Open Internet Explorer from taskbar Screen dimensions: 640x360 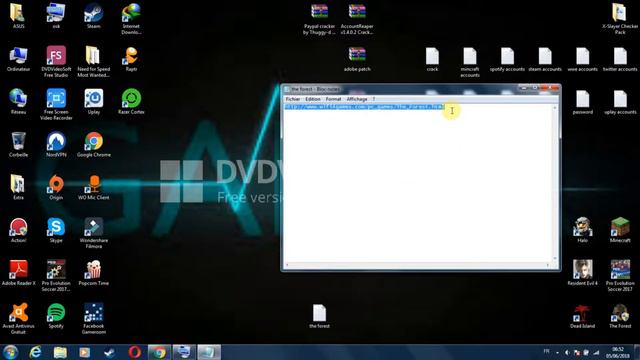click(x=36, y=352)
